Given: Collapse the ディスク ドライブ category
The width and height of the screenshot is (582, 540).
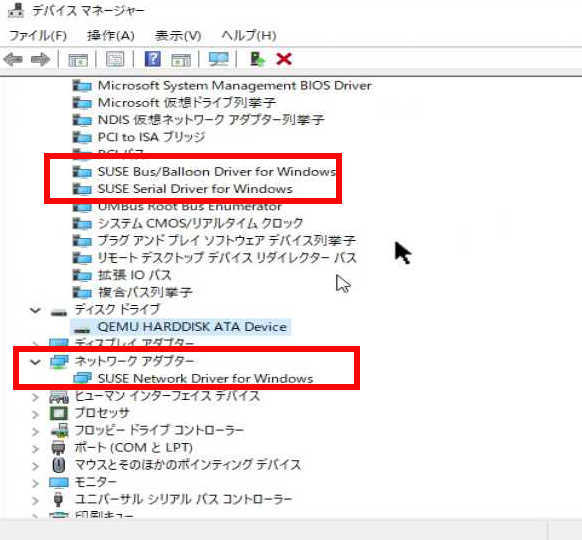Looking at the screenshot, I should 35,310.
